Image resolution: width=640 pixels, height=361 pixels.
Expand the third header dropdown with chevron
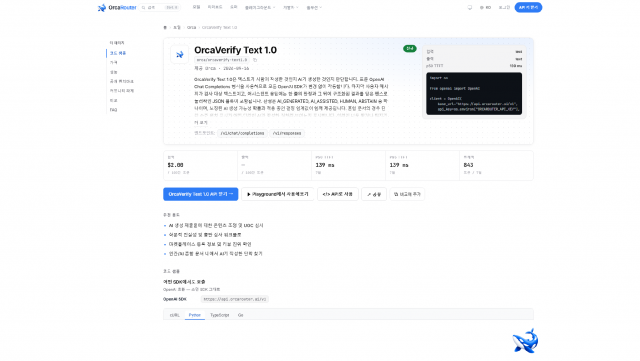314,7
